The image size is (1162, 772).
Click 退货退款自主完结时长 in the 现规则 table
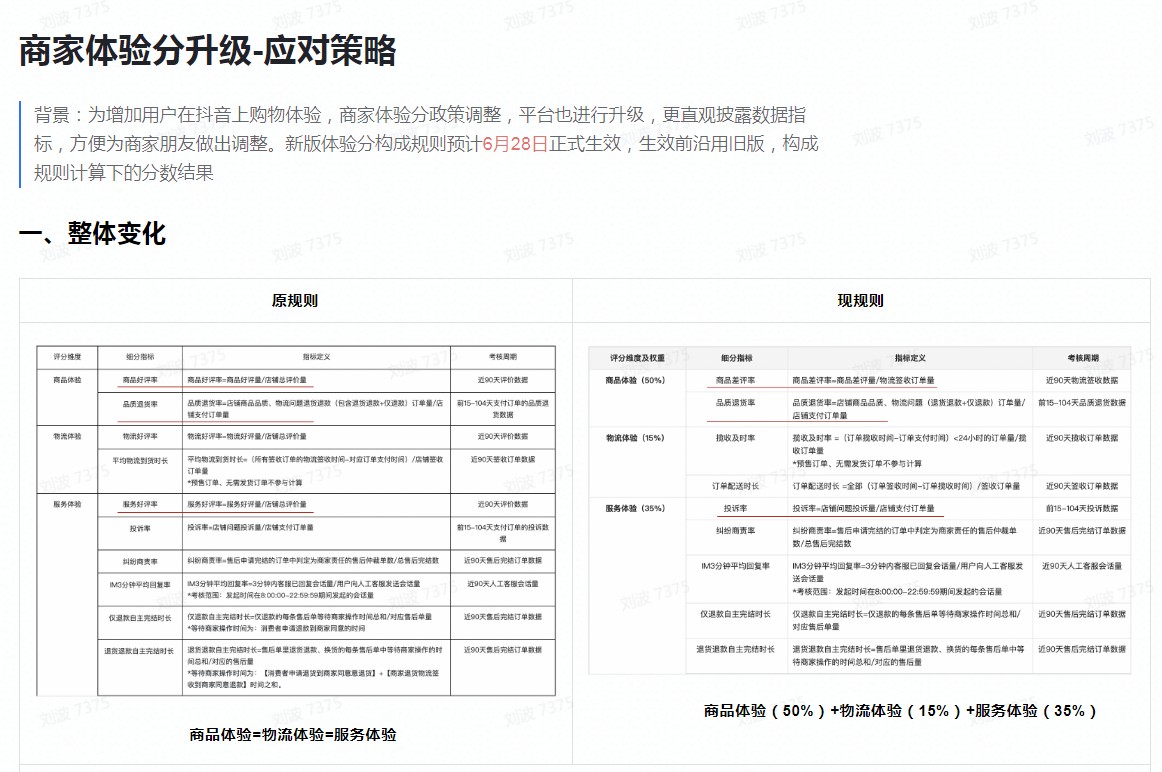pyautogui.click(x=735, y=649)
